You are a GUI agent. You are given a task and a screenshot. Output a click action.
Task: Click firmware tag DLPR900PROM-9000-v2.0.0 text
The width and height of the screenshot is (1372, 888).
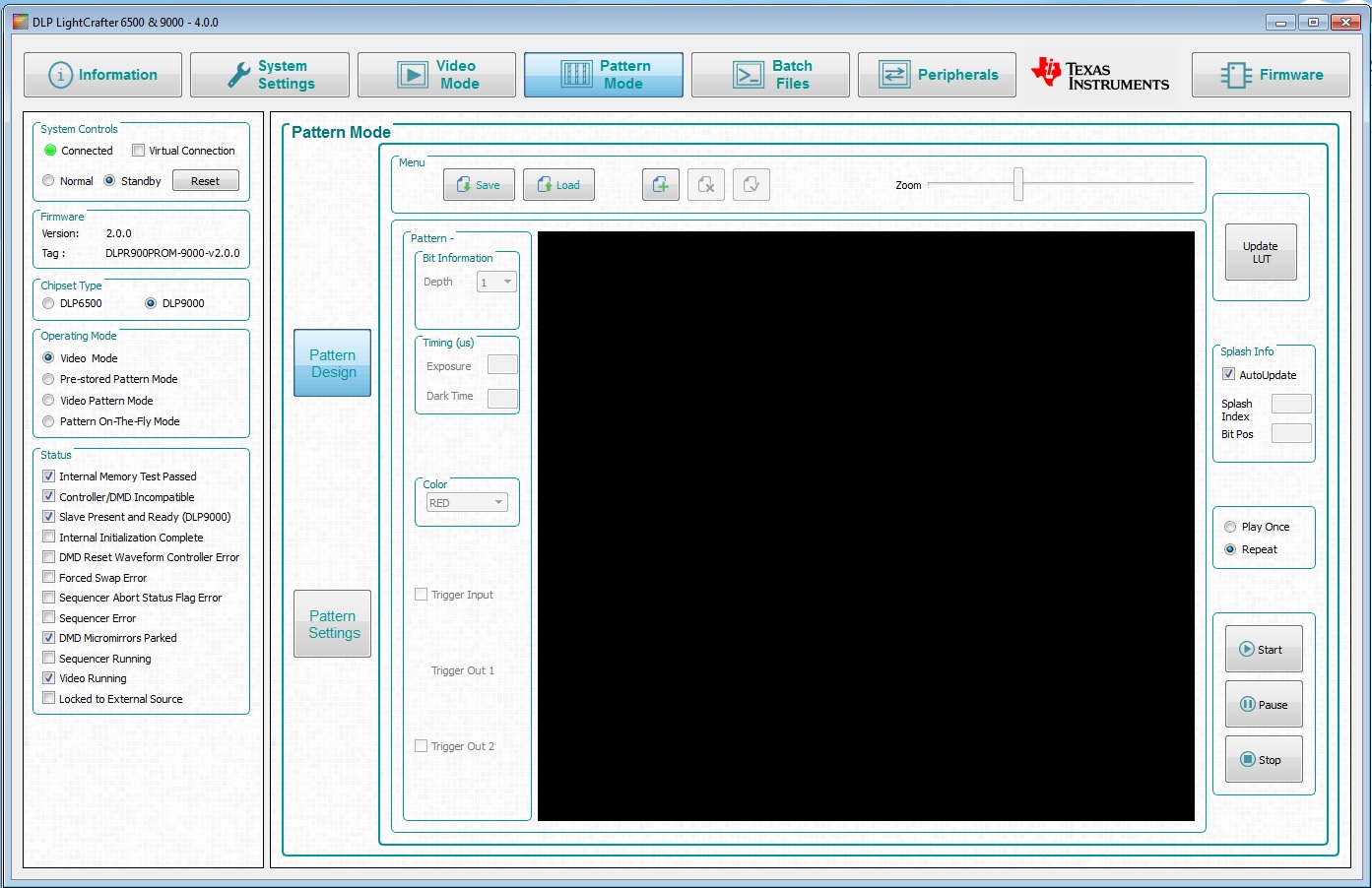click(172, 253)
